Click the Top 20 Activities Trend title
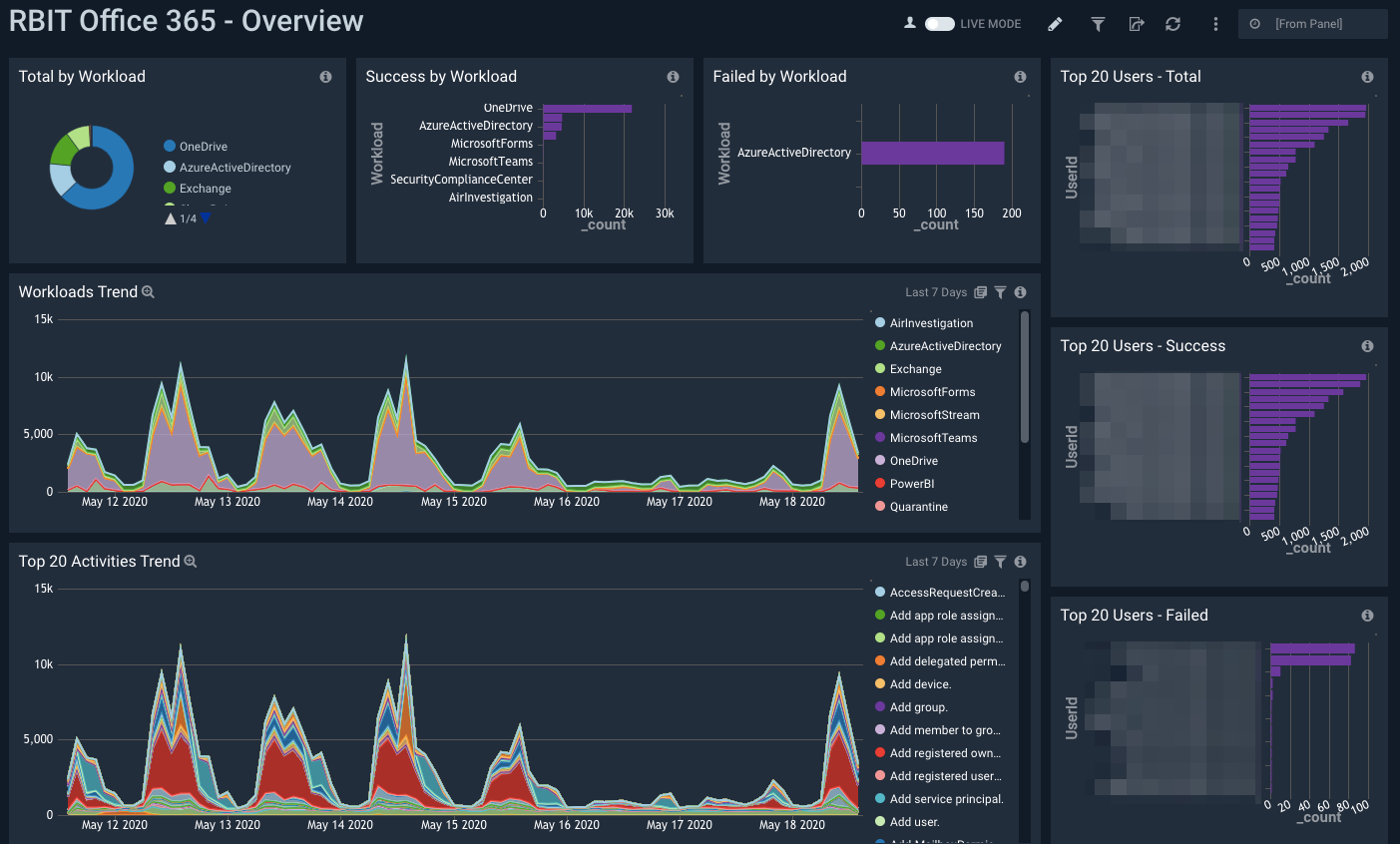Viewport: 1400px width, 844px height. coord(99,562)
